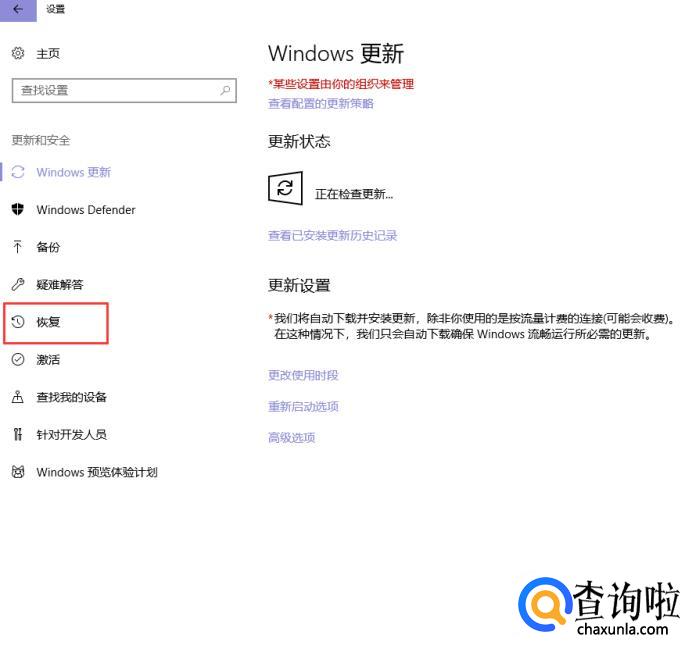
Task: Open the 备份 section
Action: [x=48, y=247]
